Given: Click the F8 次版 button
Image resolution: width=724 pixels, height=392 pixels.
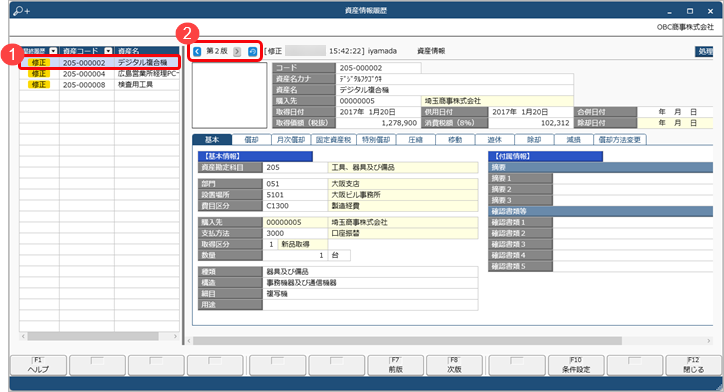Looking at the screenshot, I should 454,365.
